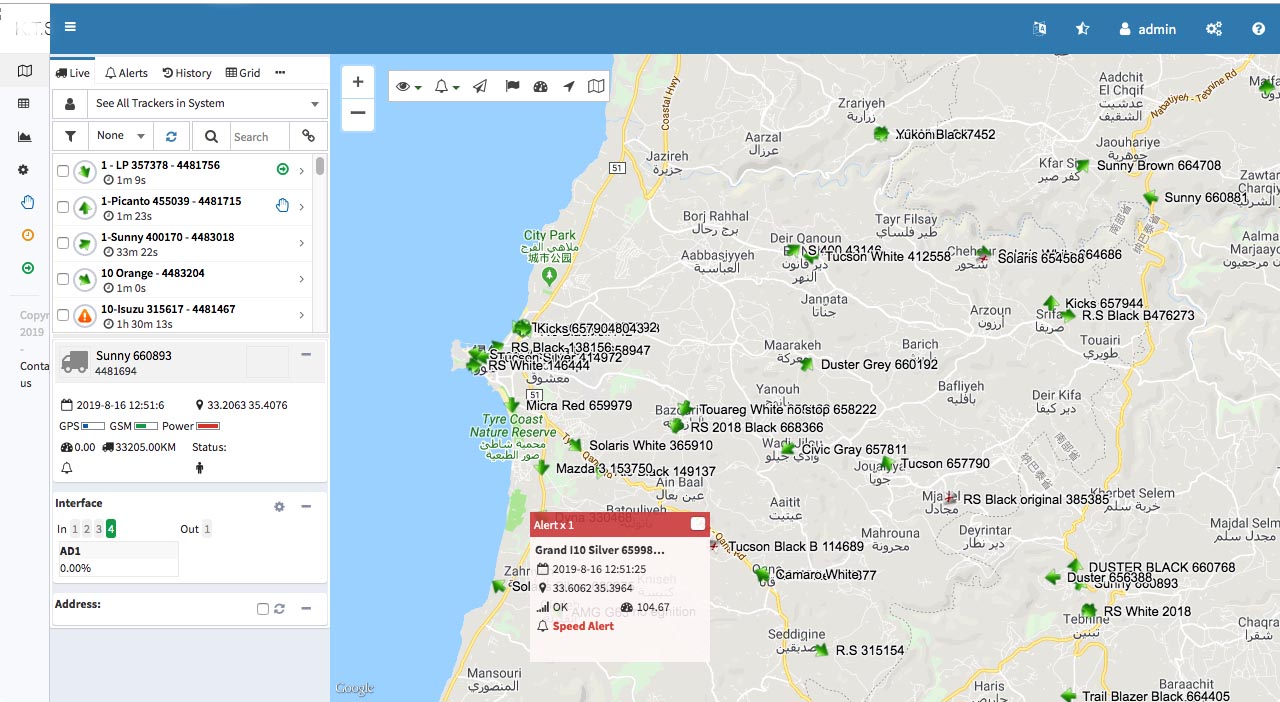Click the bell icon in Sunny details
The height and width of the screenshot is (702, 1280).
[x=67, y=468]
